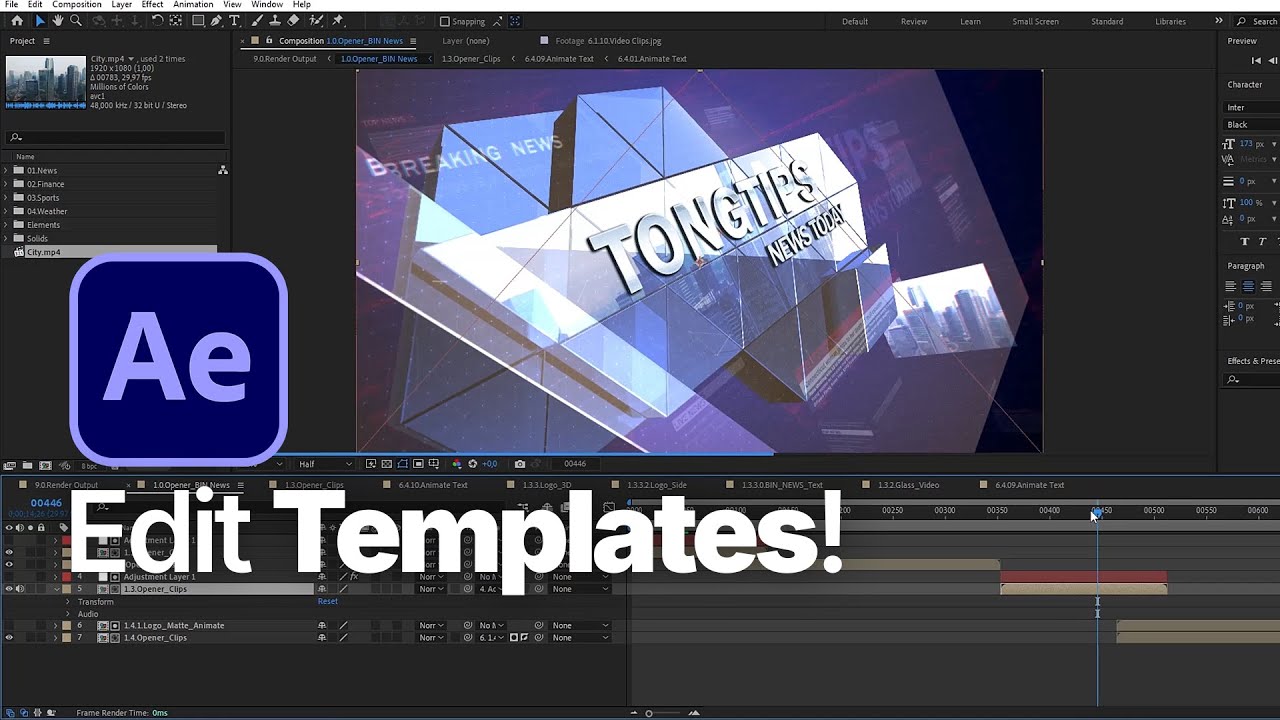Image resolution: width=1280 pixels, height=720 pixels.
Task: Open the viewer resolution Half dropdown
Action: [325, 464]
